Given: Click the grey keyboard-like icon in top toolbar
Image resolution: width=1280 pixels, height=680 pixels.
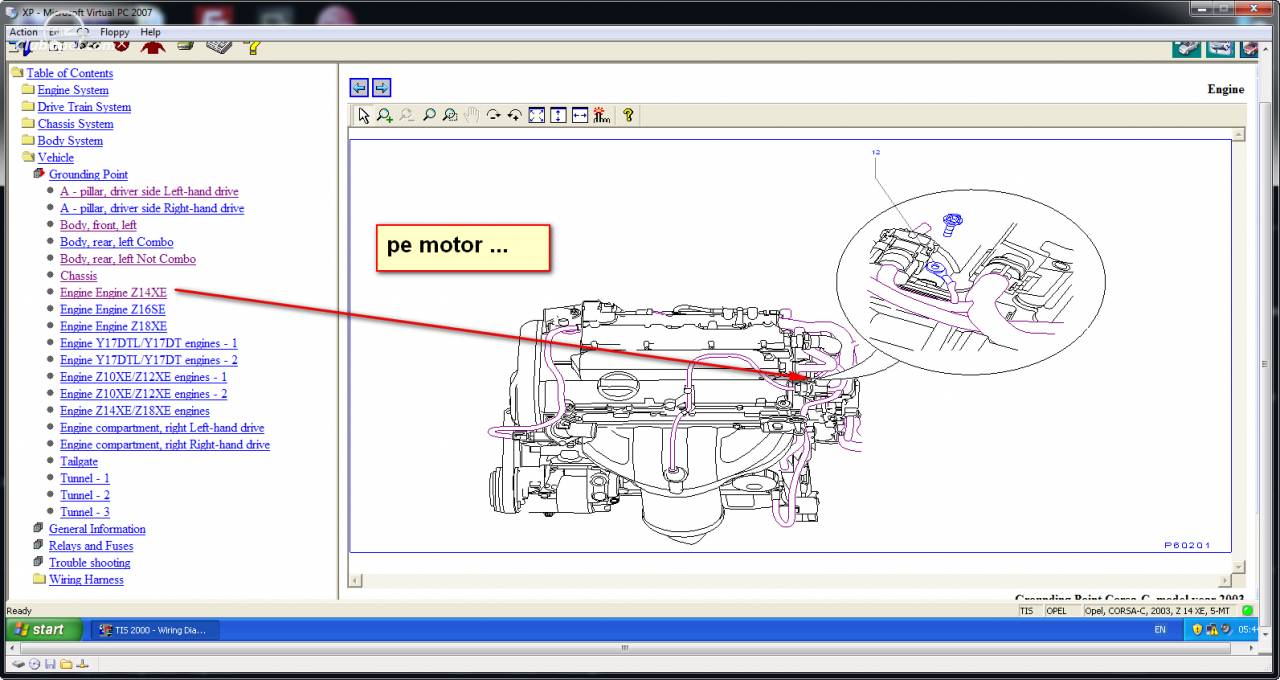Looking at the screenshot, I should [x=219, y=46].
